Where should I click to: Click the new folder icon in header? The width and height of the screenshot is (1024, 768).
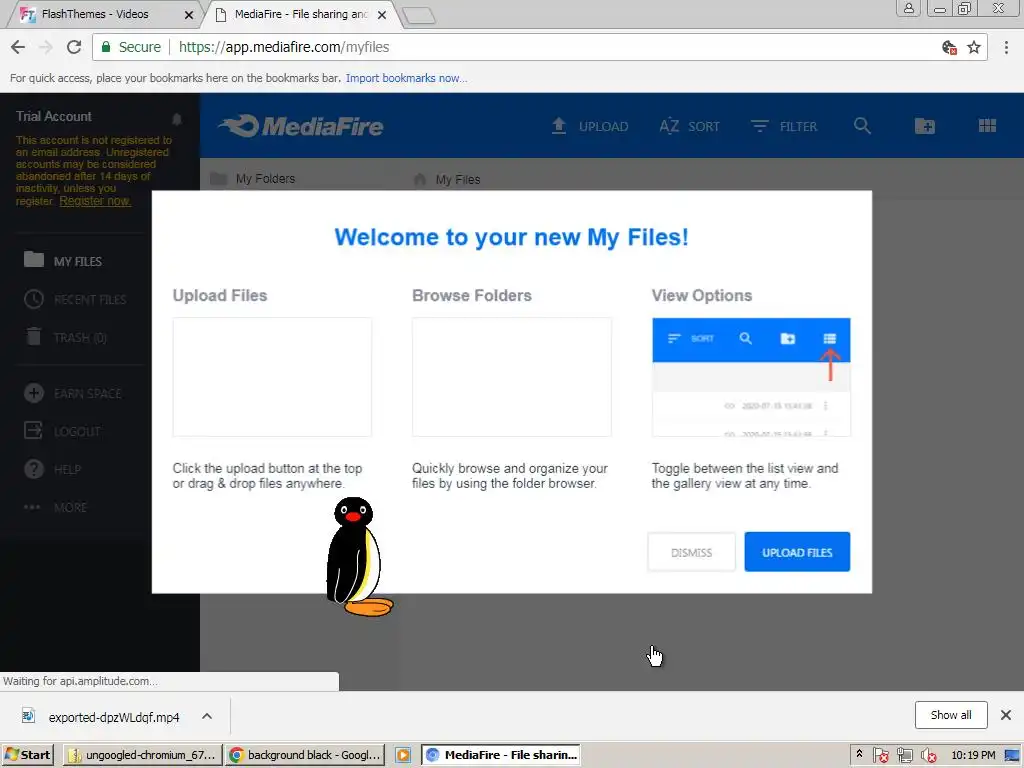click(925, 126)
